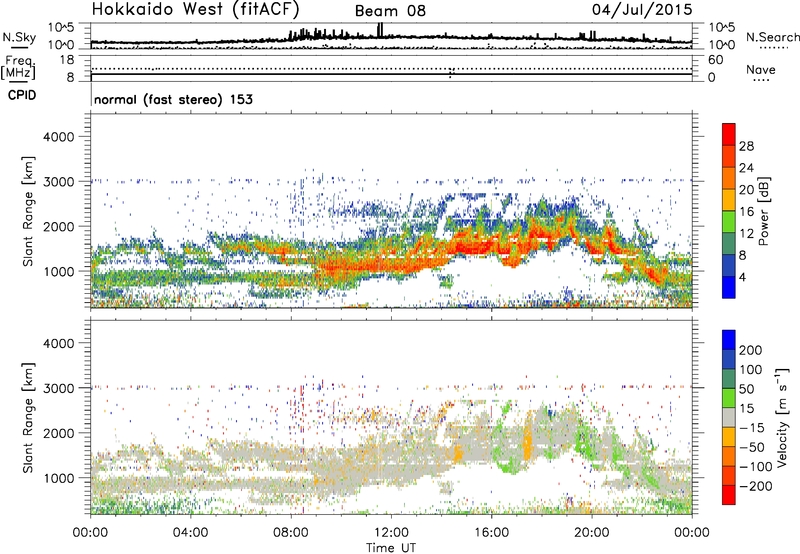The image size is (800, 554).
Task: Click the '3000' tick on velocity panel
Action: [x=58, y=388]
